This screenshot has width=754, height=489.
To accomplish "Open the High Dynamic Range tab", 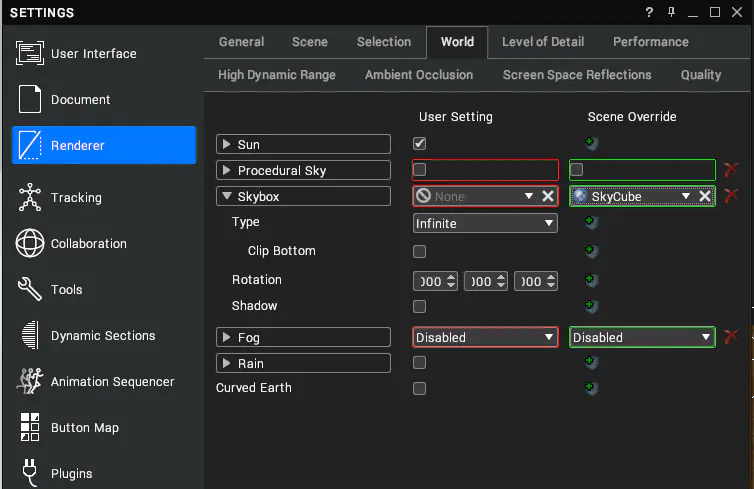I will pos(277,75).
